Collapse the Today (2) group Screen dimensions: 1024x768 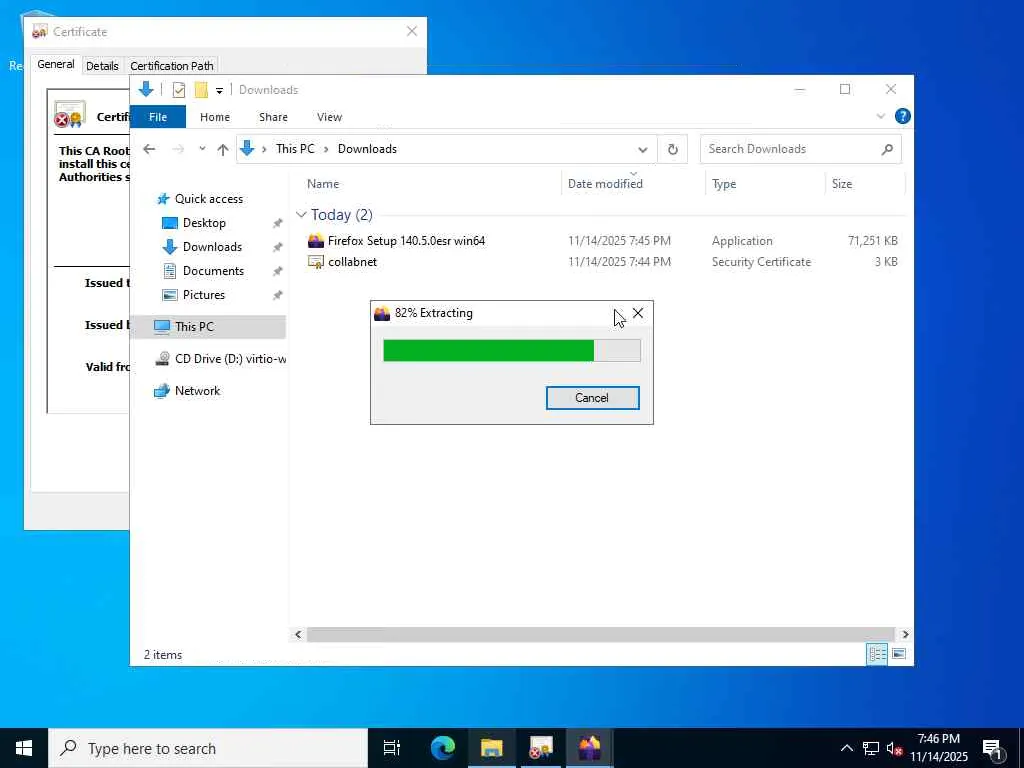[x=301, y=215]
